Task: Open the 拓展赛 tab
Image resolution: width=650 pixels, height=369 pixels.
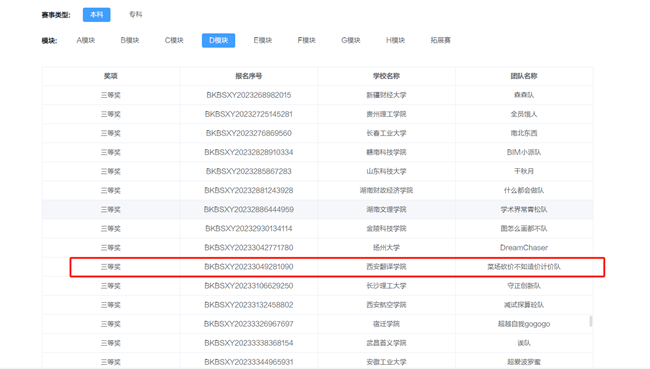Action: [441, 40]
